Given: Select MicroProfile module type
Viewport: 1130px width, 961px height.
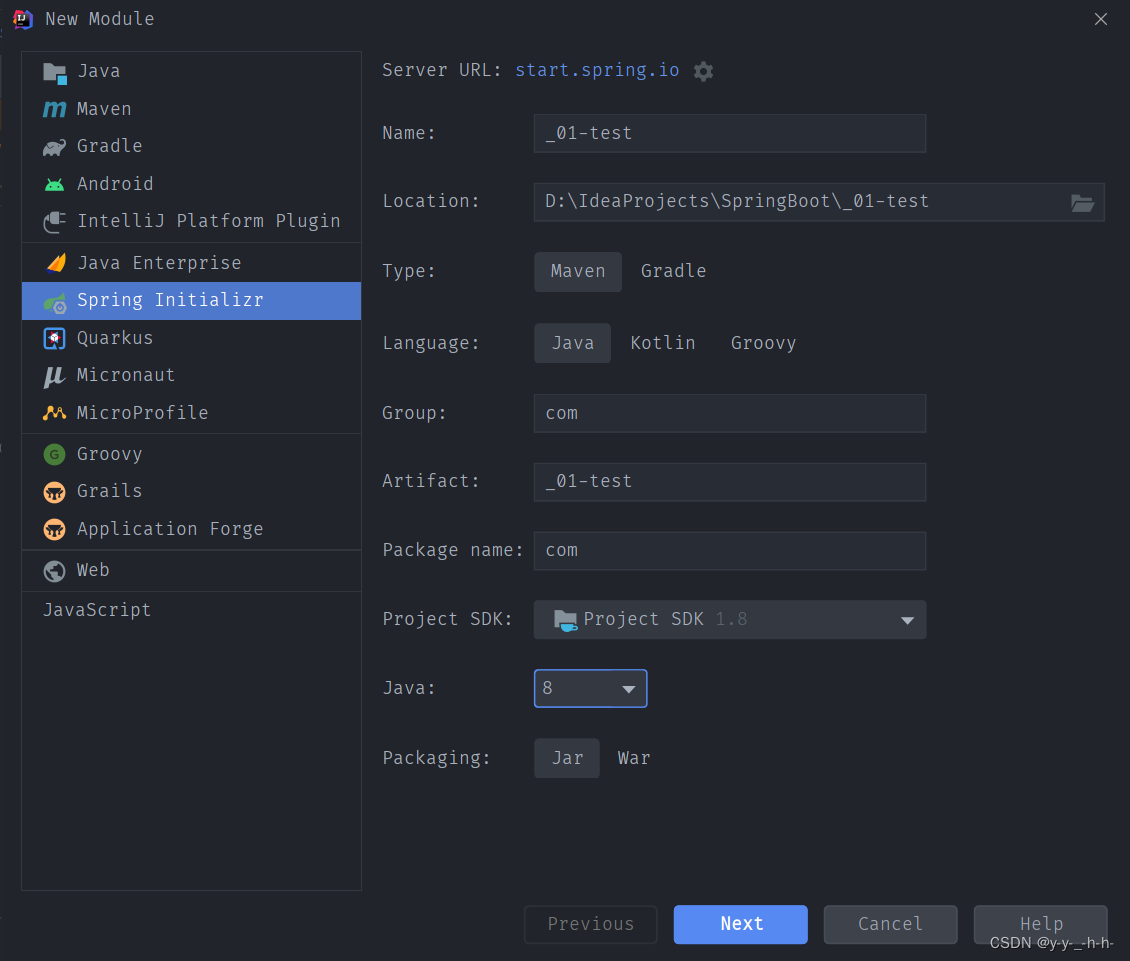Looking at the screenshot, I should tap(191, 413).
